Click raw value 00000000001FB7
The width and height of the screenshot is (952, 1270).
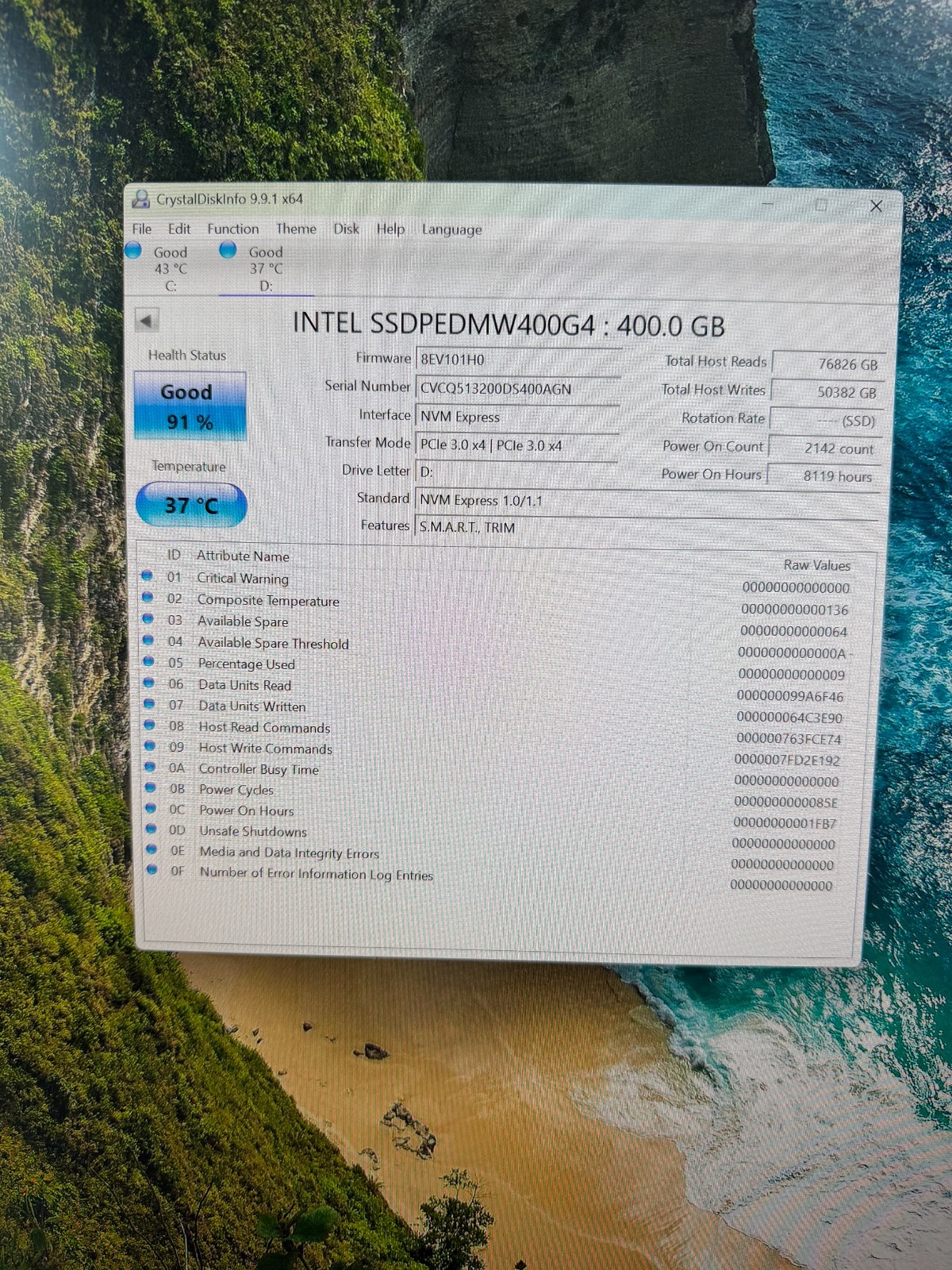[x=785, y=823]
